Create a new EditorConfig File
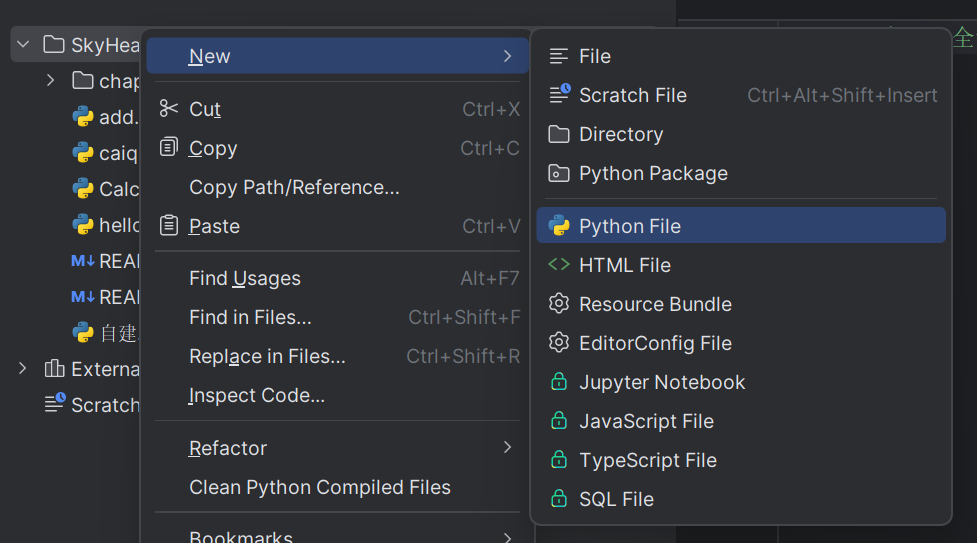977x543 pixels. coord(741,343)
